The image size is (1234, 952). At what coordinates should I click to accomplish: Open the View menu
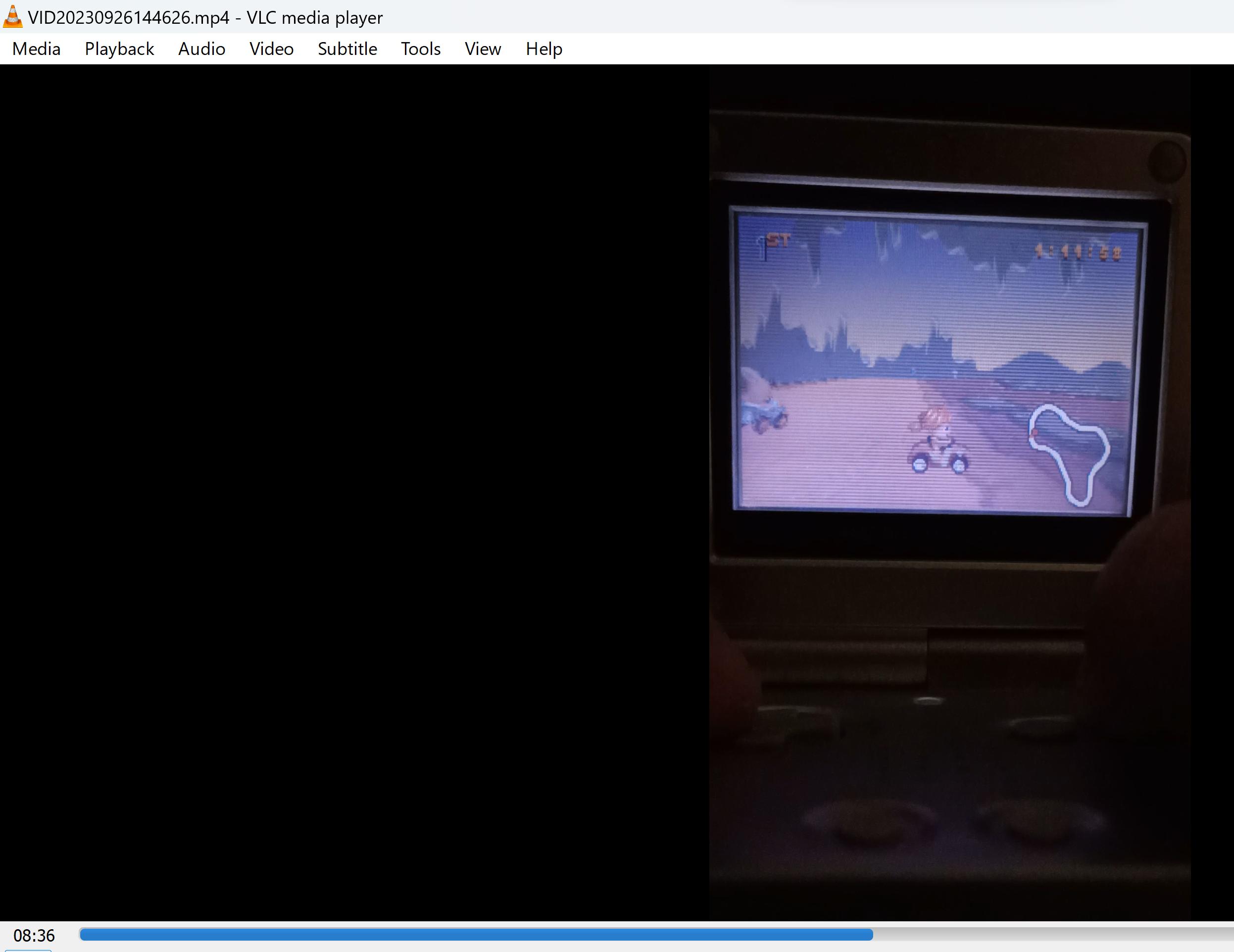(x=483, y=49)
